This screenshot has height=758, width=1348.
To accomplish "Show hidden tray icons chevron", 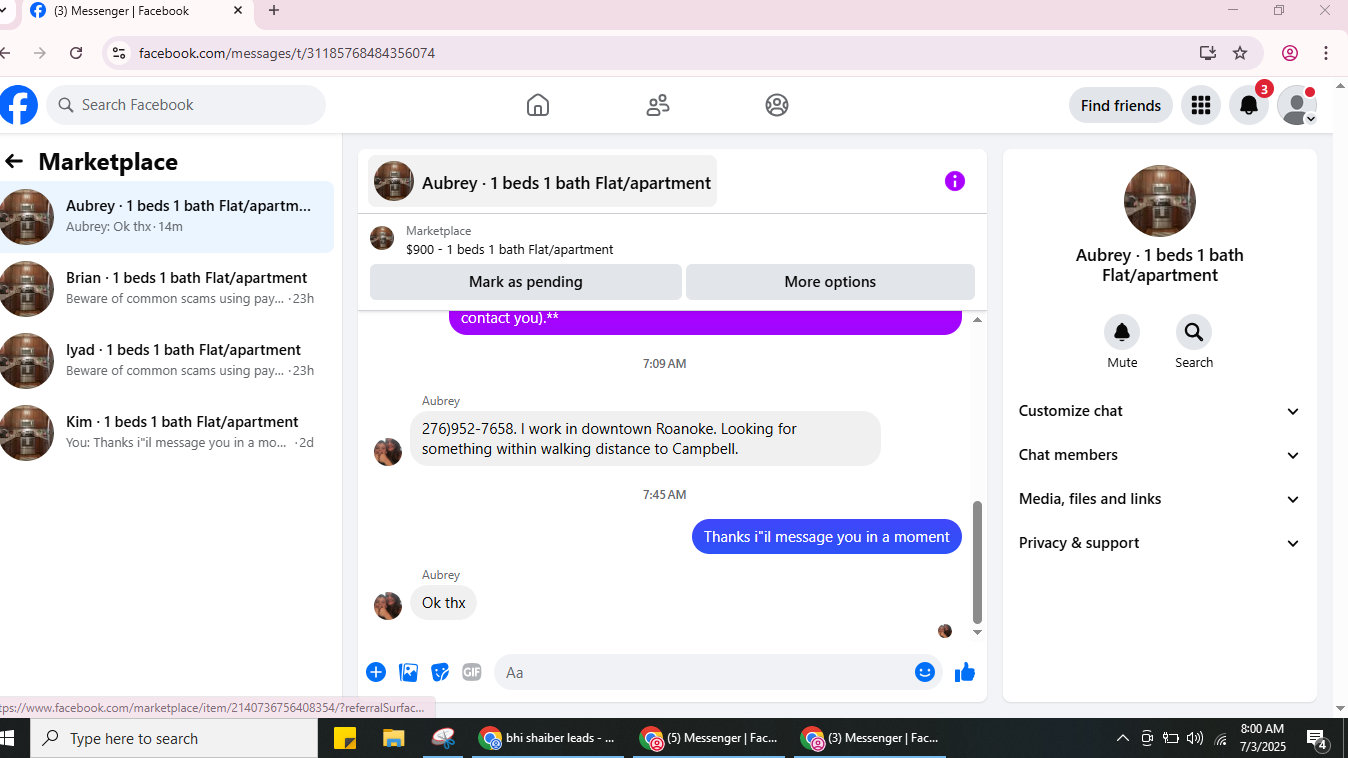I will tap(1123, 738).
